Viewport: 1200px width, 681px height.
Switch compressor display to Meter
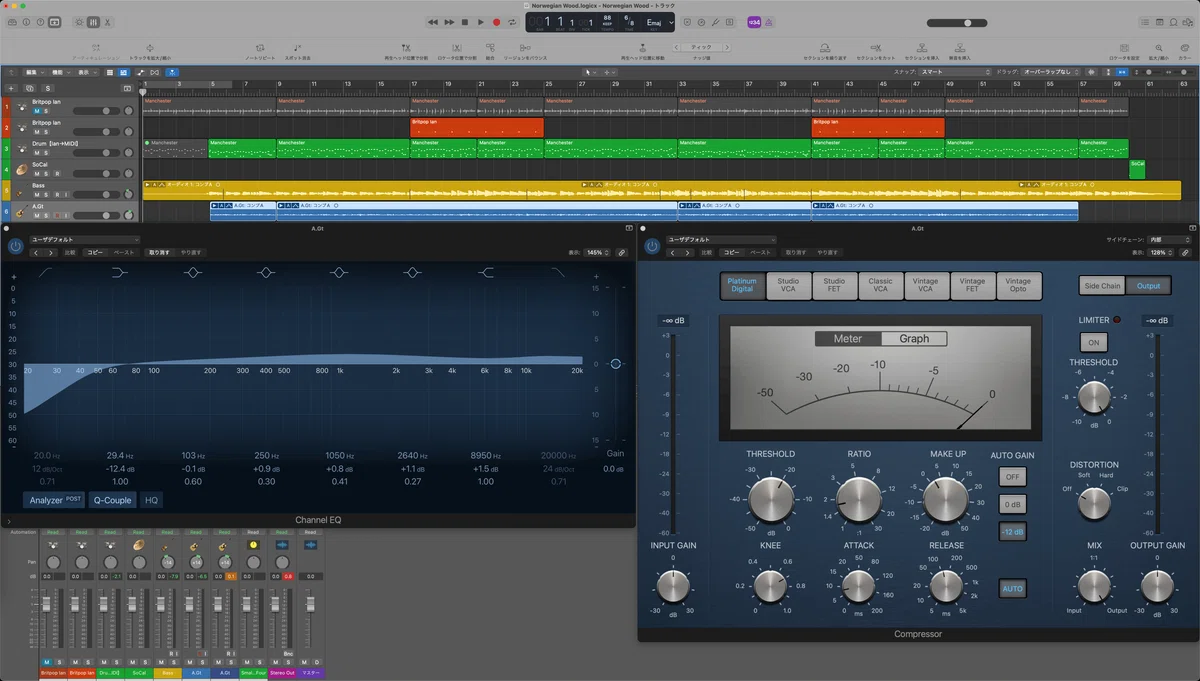click(x=848, y=339)
